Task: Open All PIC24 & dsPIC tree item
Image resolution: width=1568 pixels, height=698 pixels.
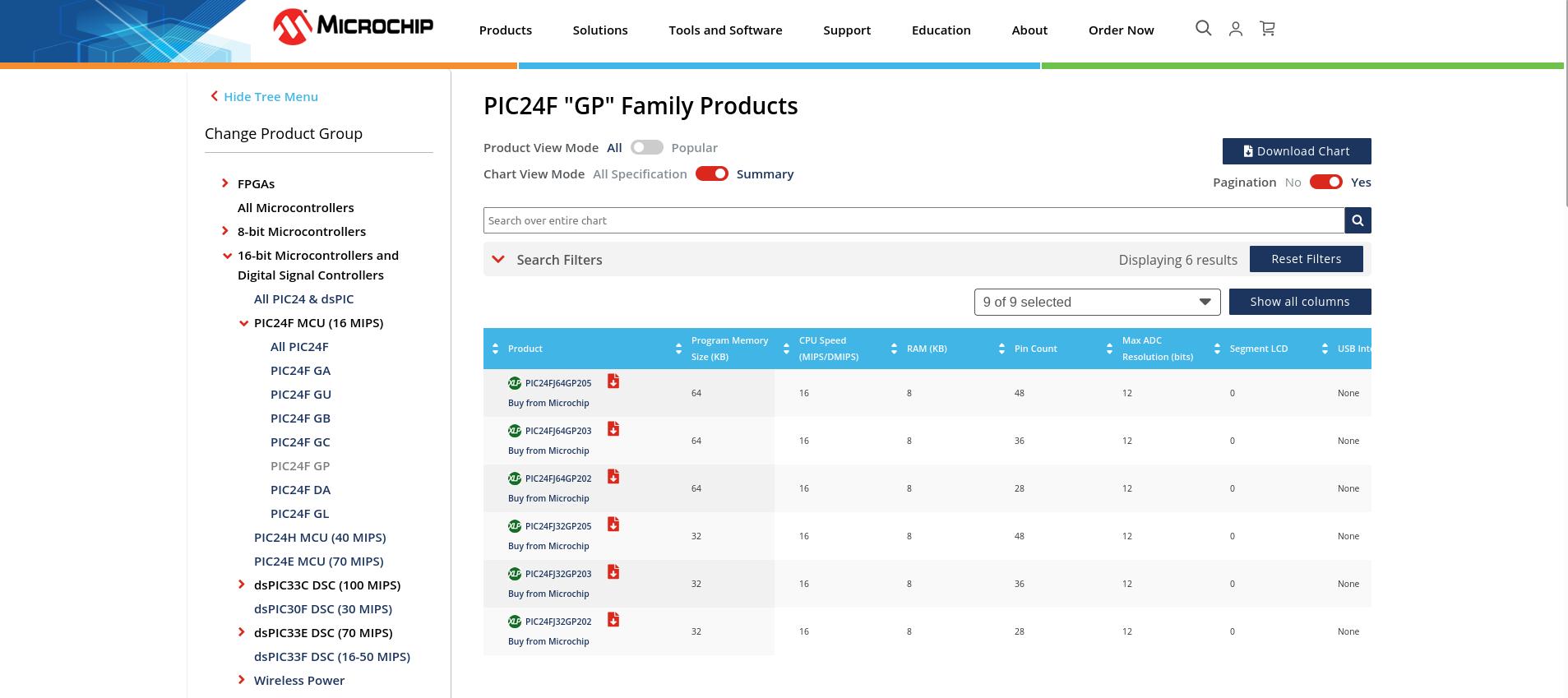Action: click(x=303, y=299)
